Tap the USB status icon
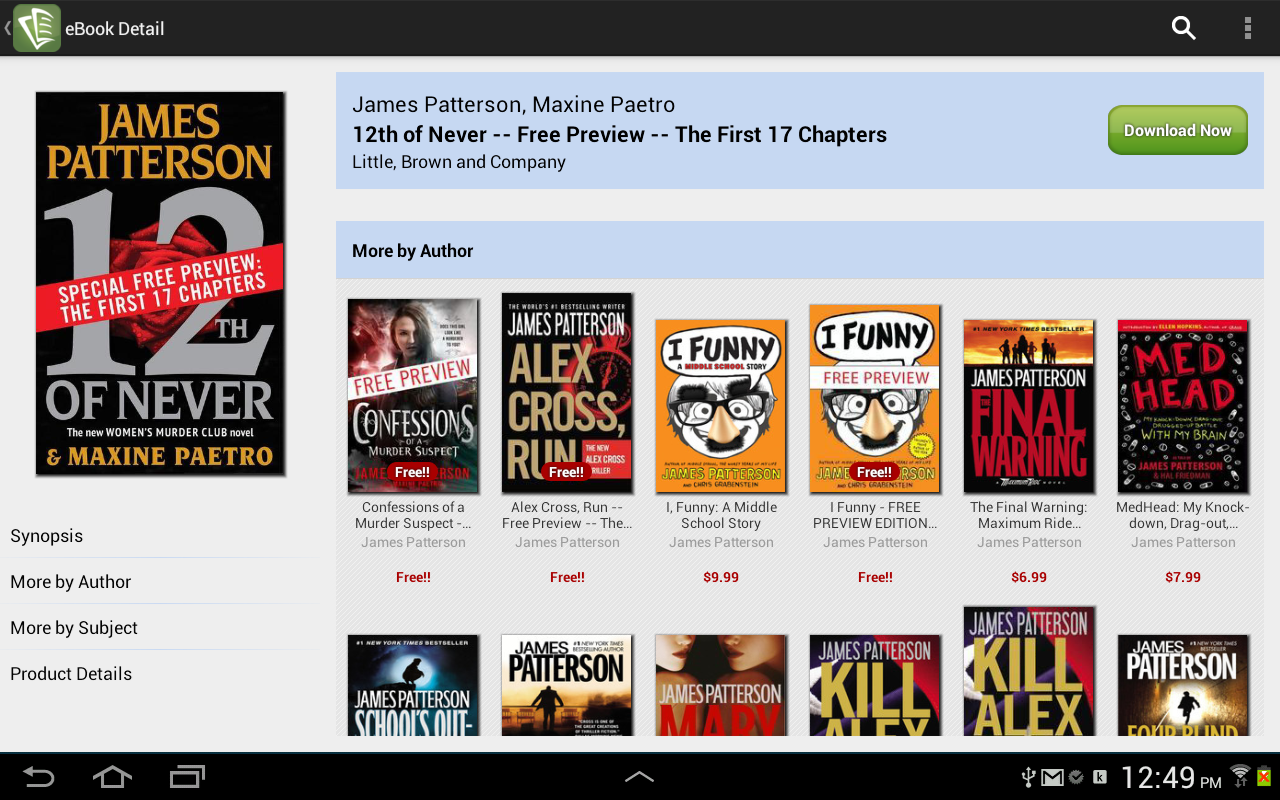This screenshot has width=1280, height=800. coord(1027,777)
